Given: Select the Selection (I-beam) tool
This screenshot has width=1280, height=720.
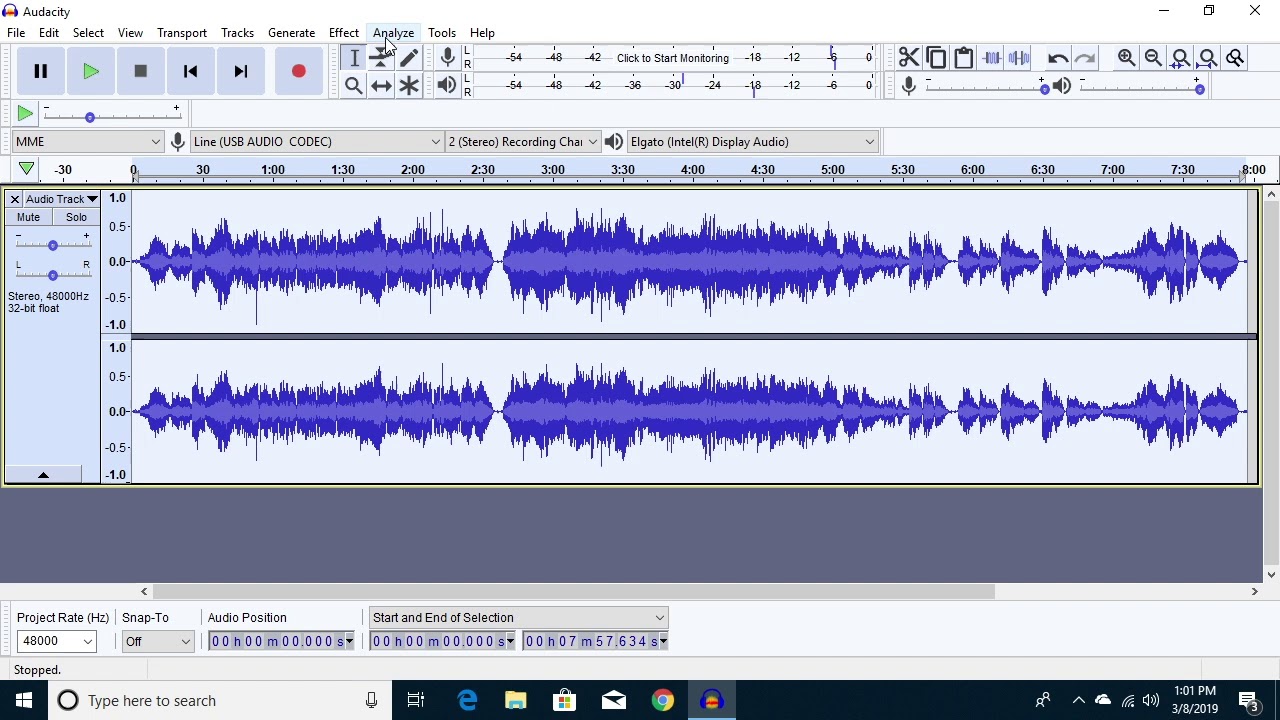Looking at the screenshot, I should point(354,58).
